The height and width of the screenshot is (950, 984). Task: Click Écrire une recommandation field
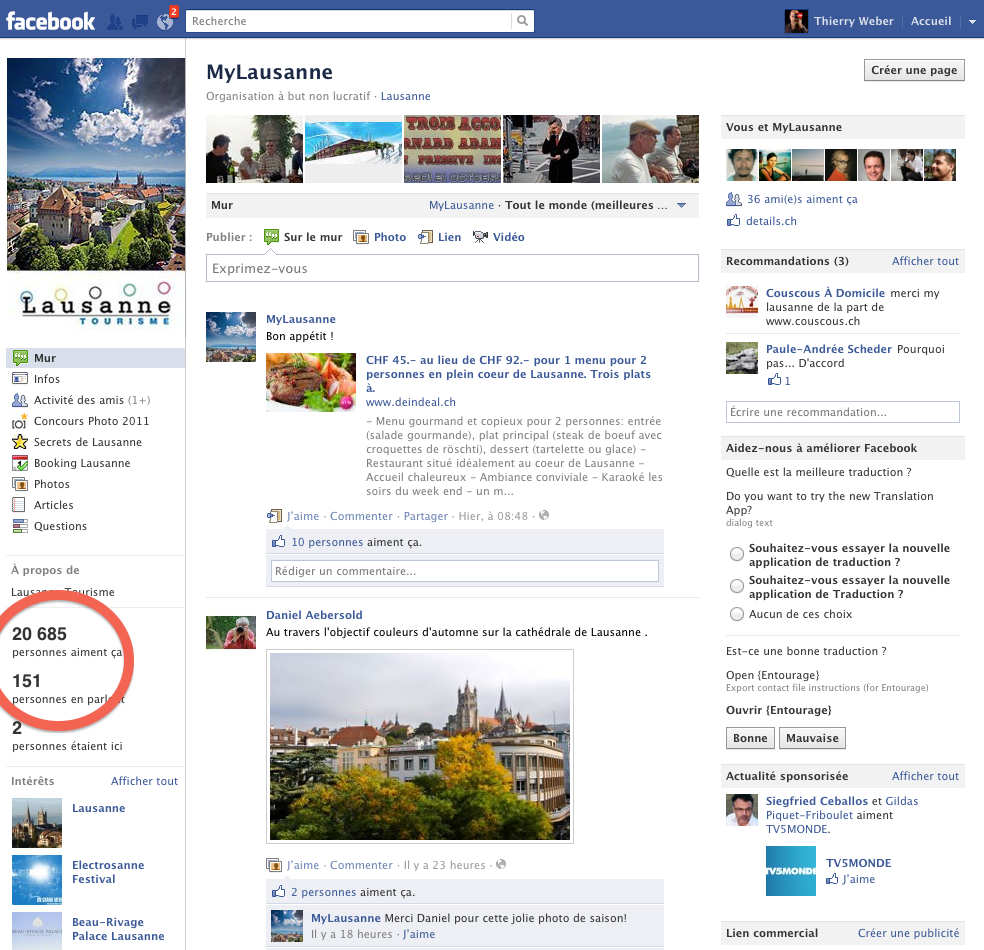842,412
